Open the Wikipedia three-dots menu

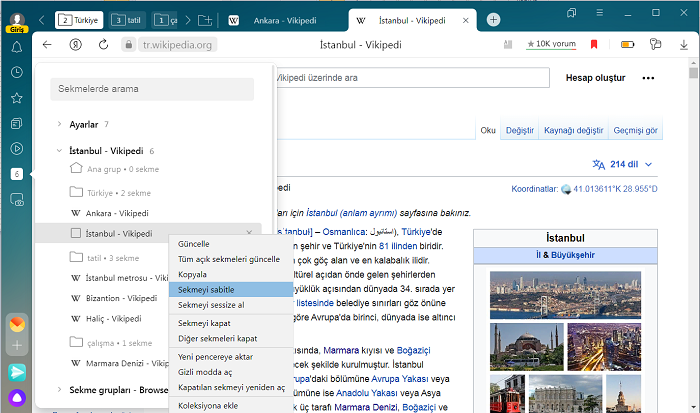pyautogui.click(x=648, y=78)
